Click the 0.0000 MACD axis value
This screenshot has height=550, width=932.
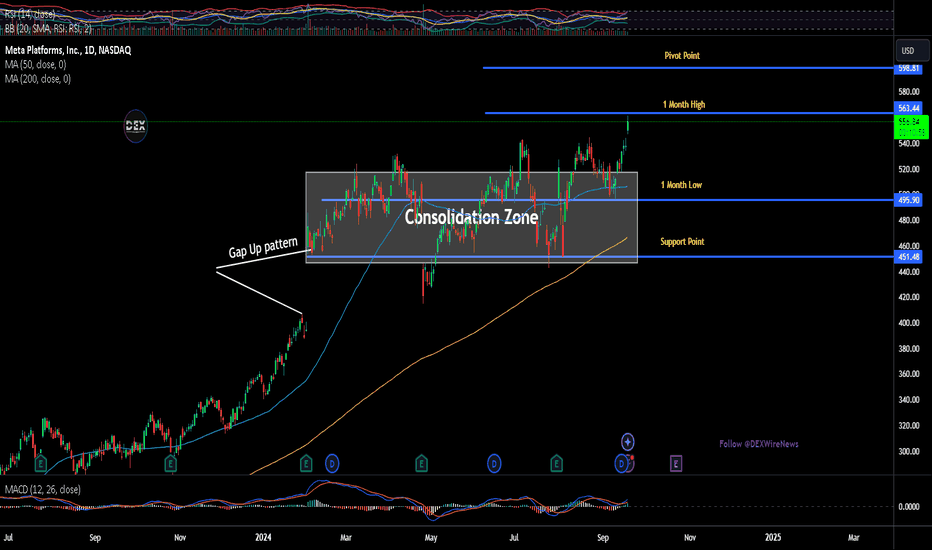[909, 507]
